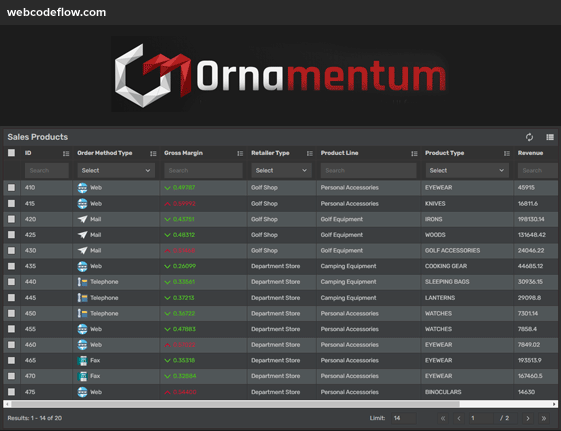Focus the Revenue search filter field
Image resolution: width=561 pixels, height=431 pixels.
click(x=537, y=171)
